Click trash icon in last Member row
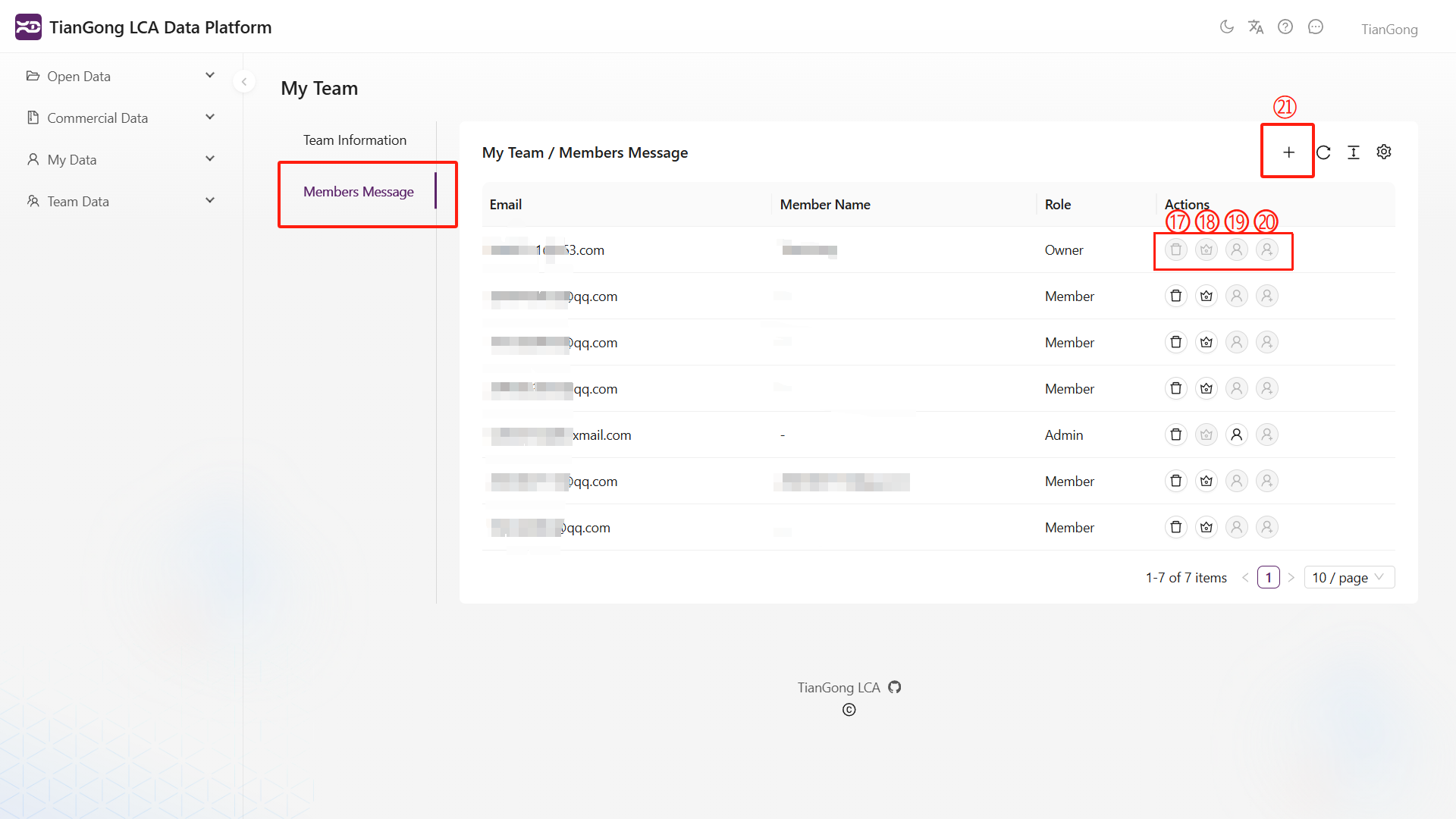Screen dimensions: 1456x819 (x=1176, y=527)
